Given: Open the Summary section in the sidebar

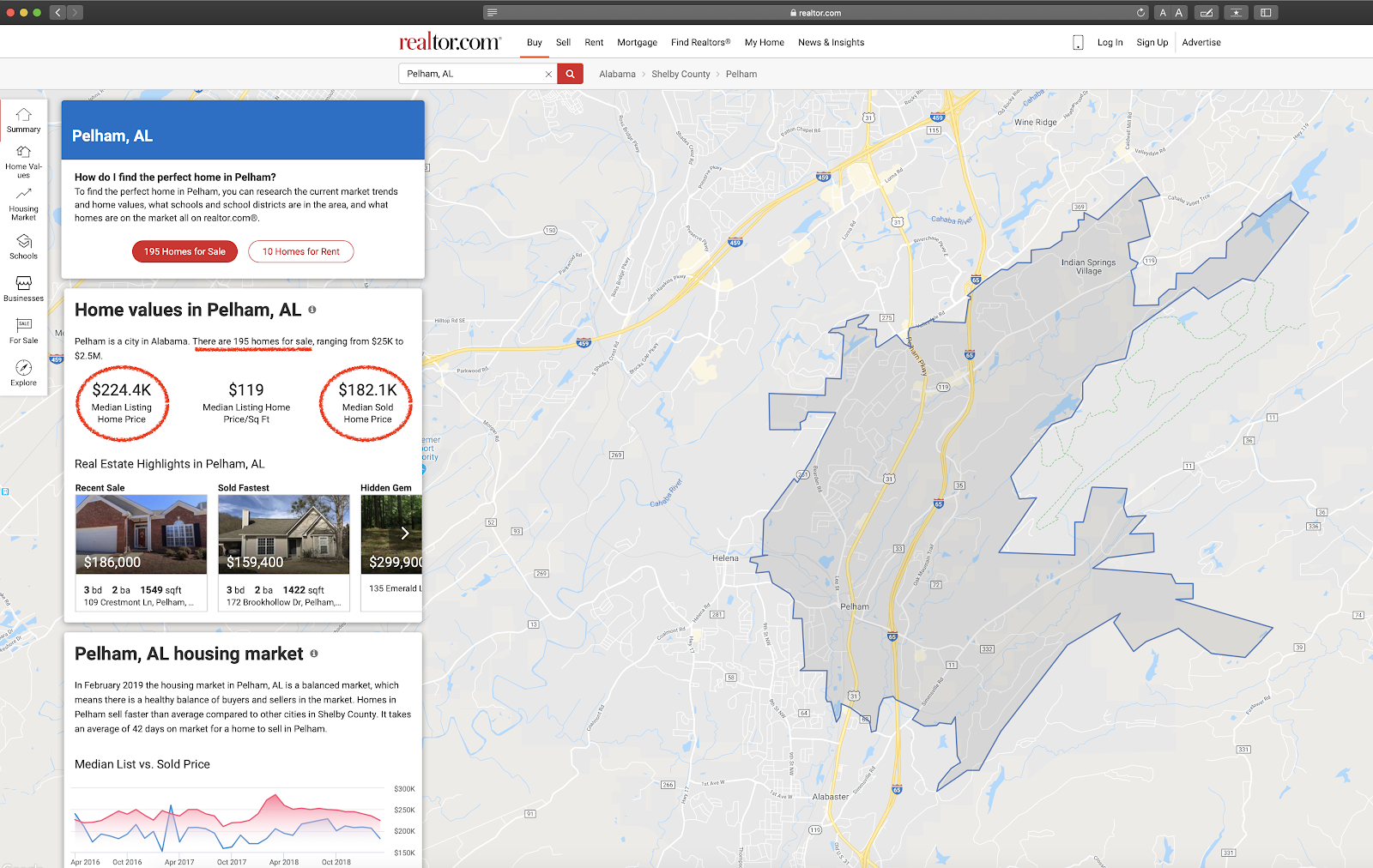Looking at the screenshot, I should 24,120.
